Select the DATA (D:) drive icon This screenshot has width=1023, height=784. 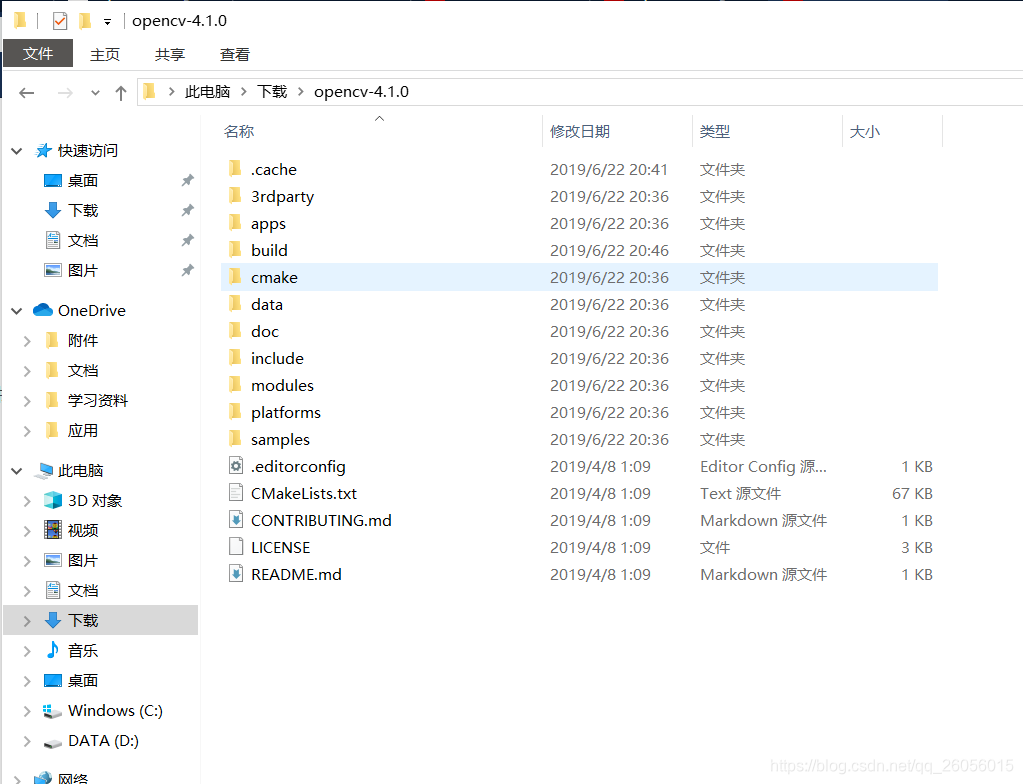click(x=52, y=742)
